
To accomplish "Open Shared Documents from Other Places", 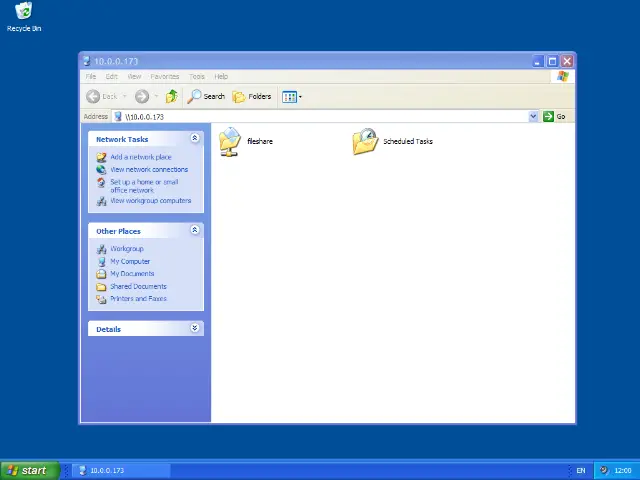I will pyautogui.click(x=138, y=287).
